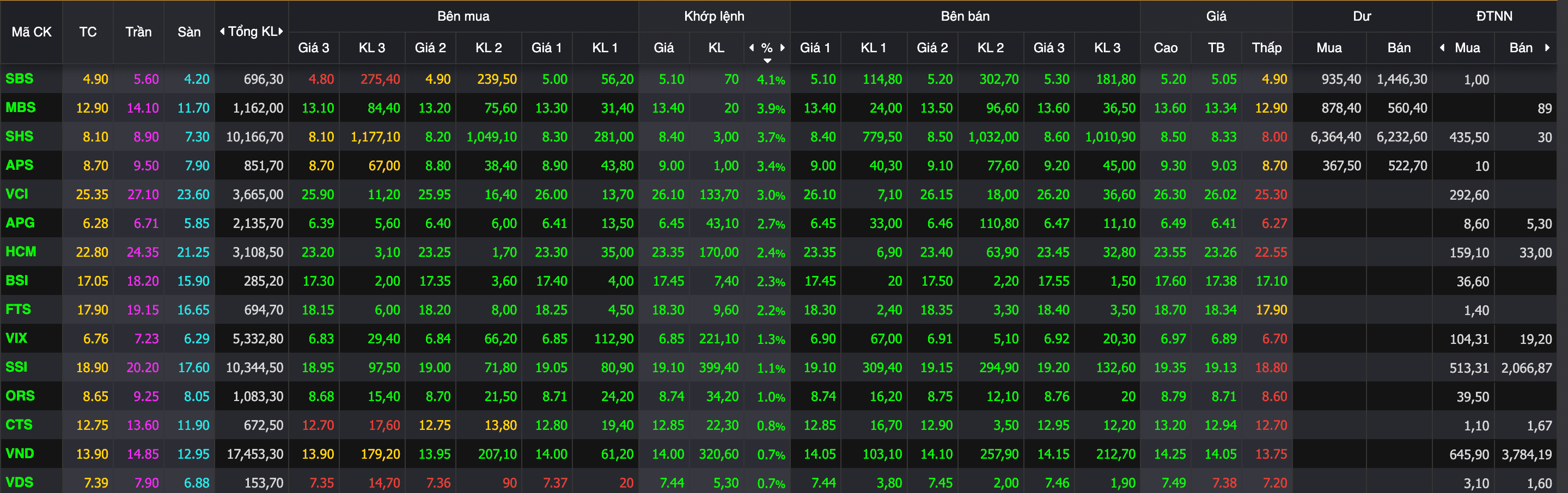Open HCM stock symbol
1568x493 pixels.
point(21,251)
